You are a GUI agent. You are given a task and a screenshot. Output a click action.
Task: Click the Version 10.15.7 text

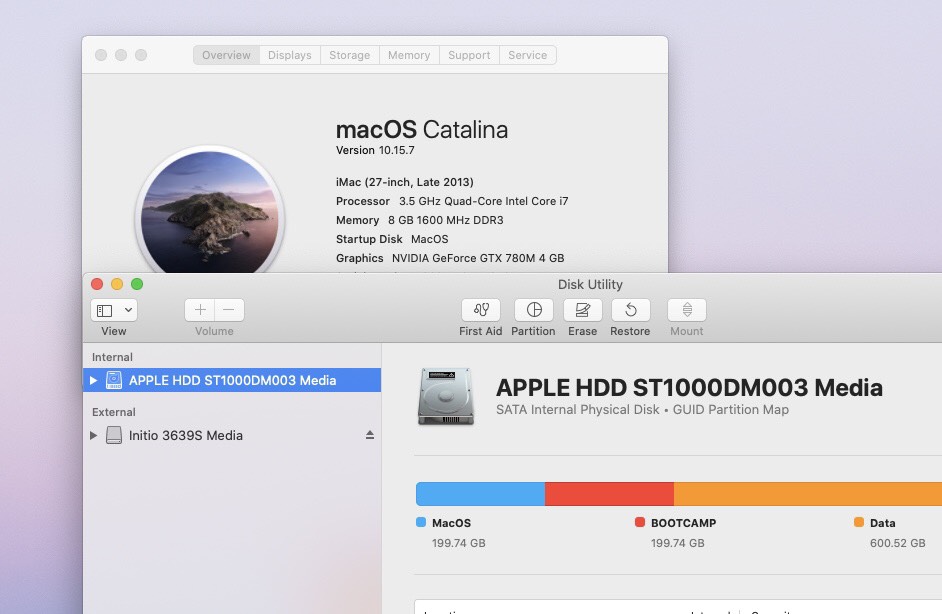point(375,150)
